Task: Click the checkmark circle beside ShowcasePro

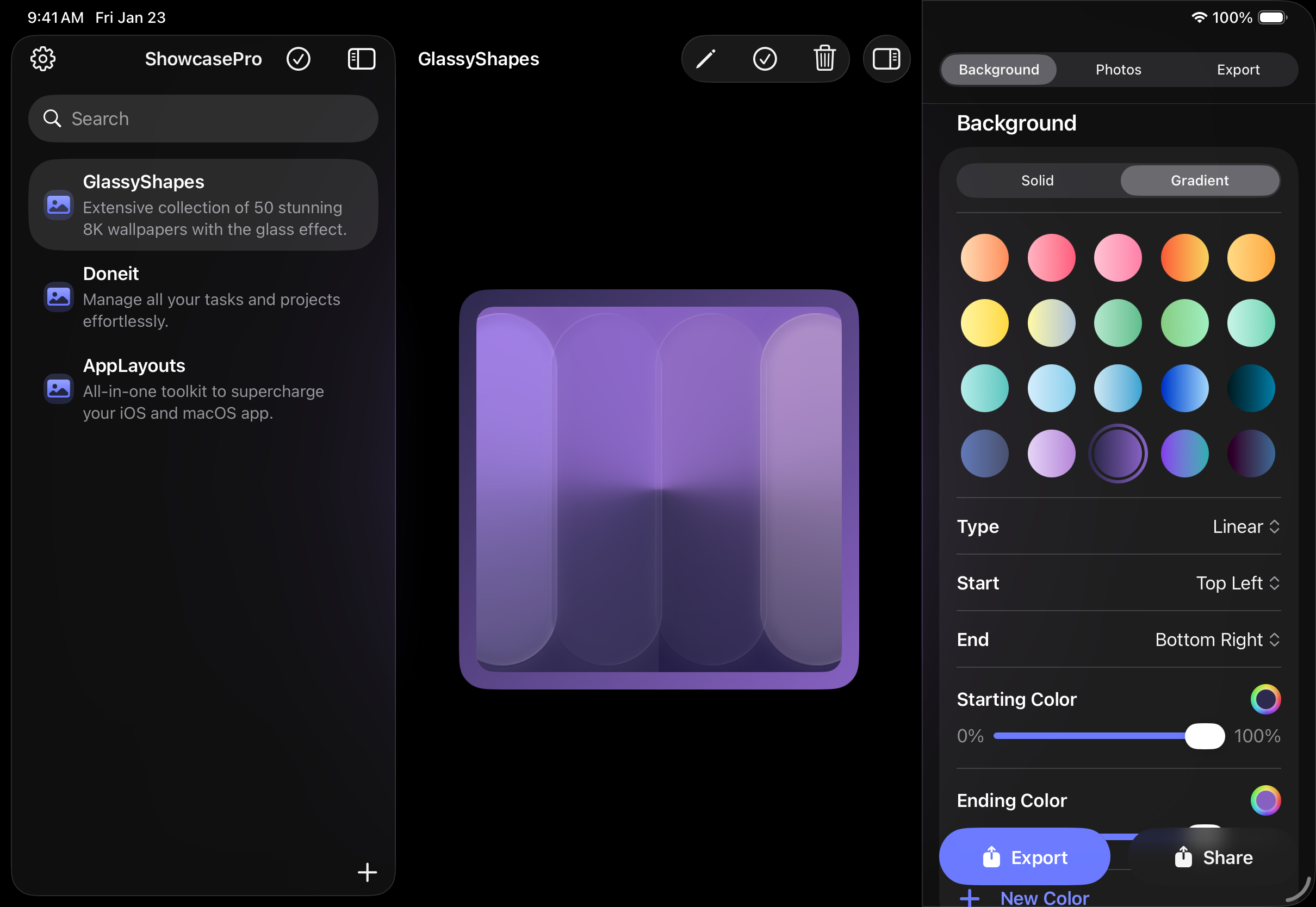Action: (299, 59)
